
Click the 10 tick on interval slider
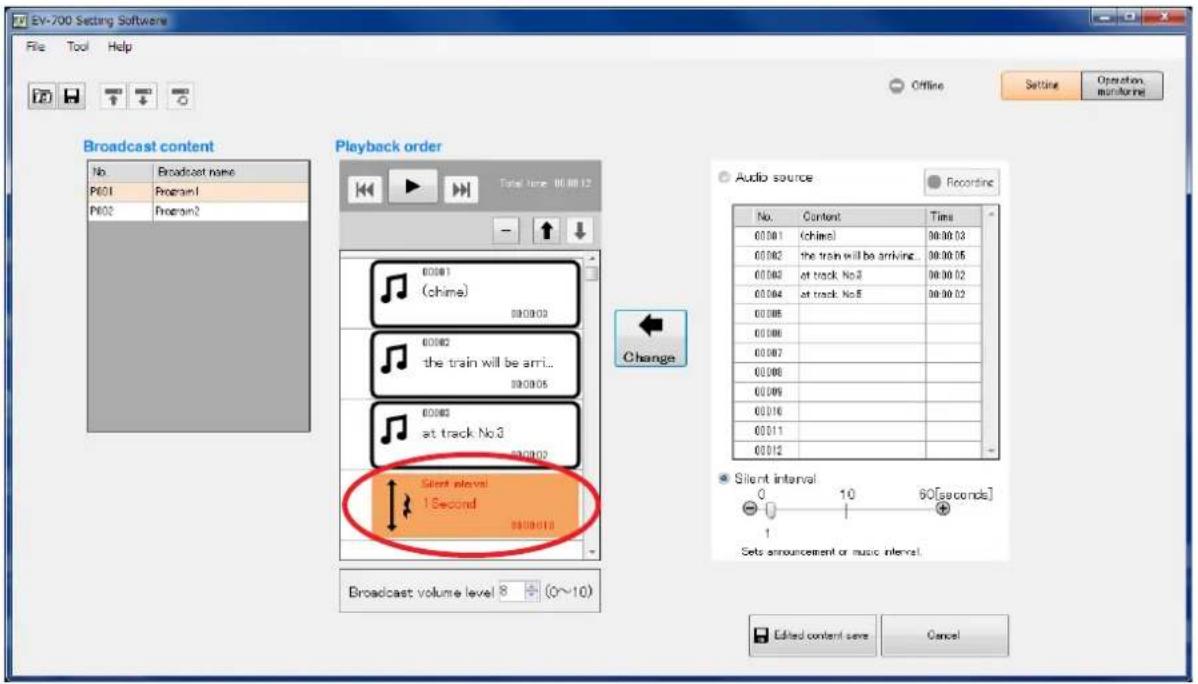(847, 509)
